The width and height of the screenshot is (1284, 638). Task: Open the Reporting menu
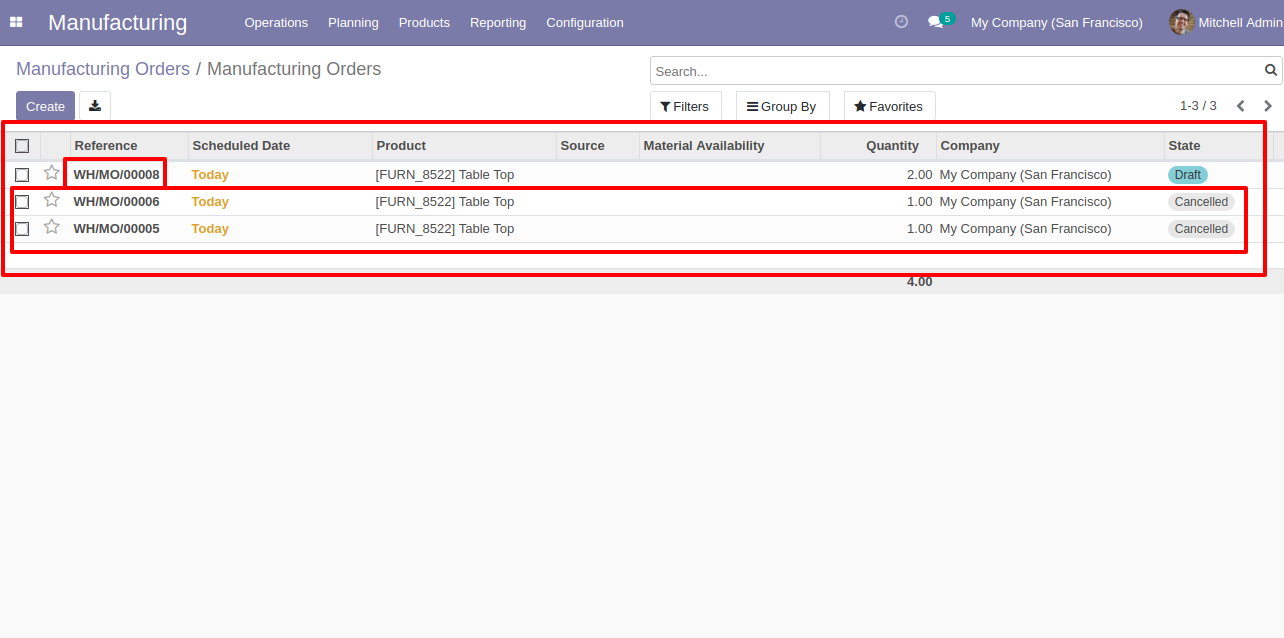point(498,22)
